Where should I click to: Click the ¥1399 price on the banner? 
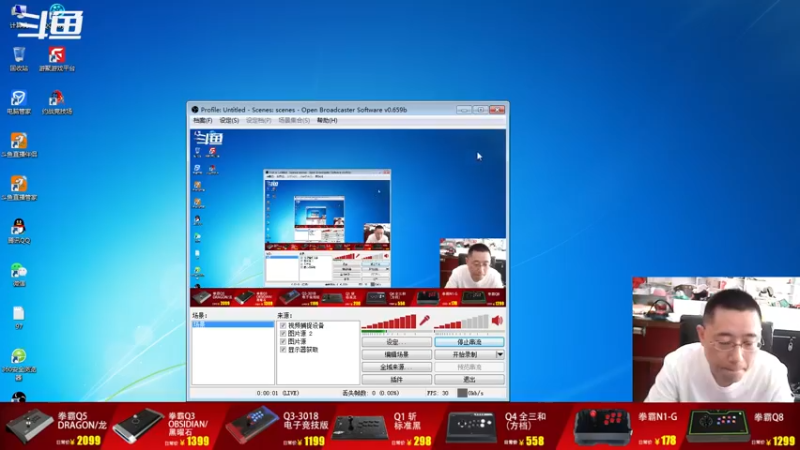(x=194, y=441)
